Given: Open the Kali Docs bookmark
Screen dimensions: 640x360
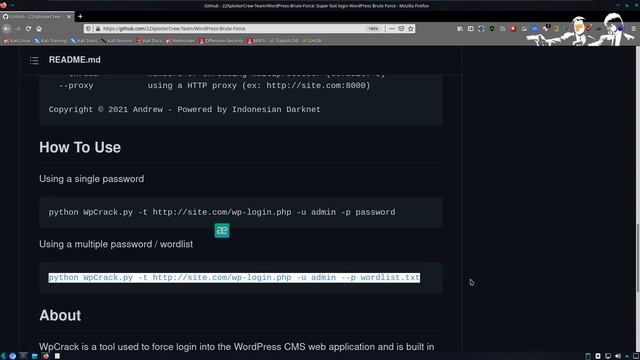Looking at the screenshot, I should tap(149, 41).
